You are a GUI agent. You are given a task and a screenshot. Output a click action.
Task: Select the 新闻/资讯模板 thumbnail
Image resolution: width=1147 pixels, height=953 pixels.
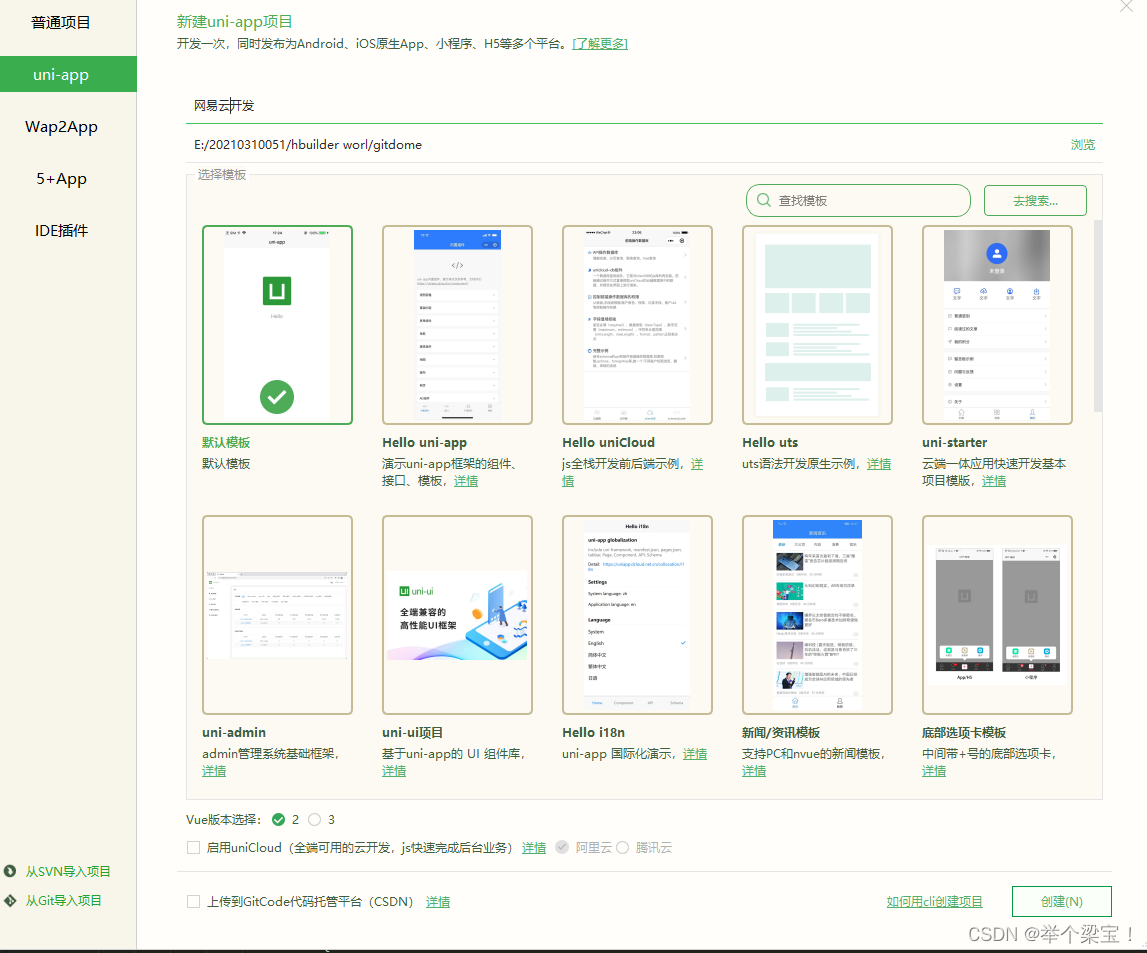pyautogui.click(x=817, y=615)
